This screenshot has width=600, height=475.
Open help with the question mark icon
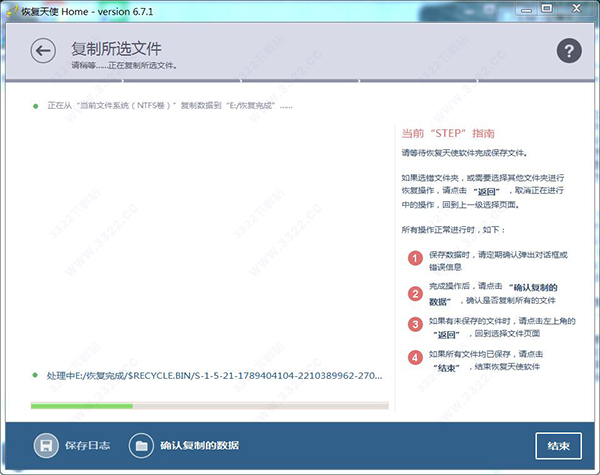point(569,51)
